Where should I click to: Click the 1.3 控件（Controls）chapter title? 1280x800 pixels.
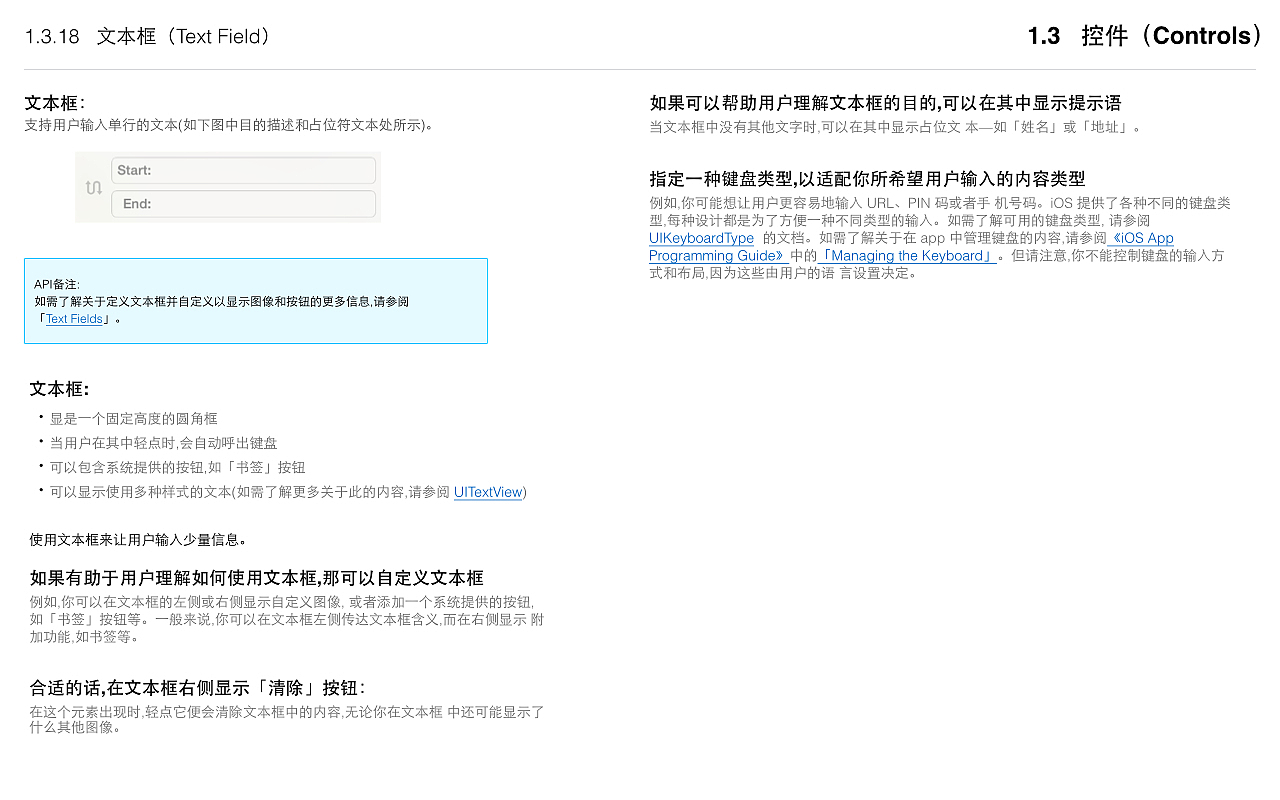1145,36
